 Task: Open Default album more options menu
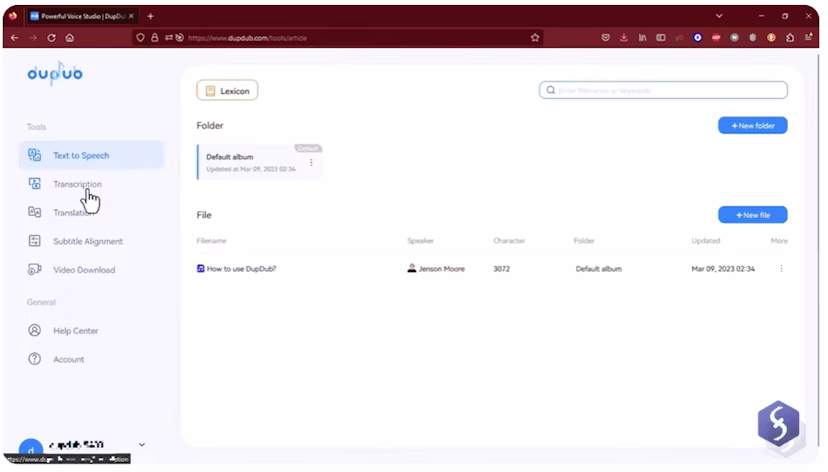[311, 163]
